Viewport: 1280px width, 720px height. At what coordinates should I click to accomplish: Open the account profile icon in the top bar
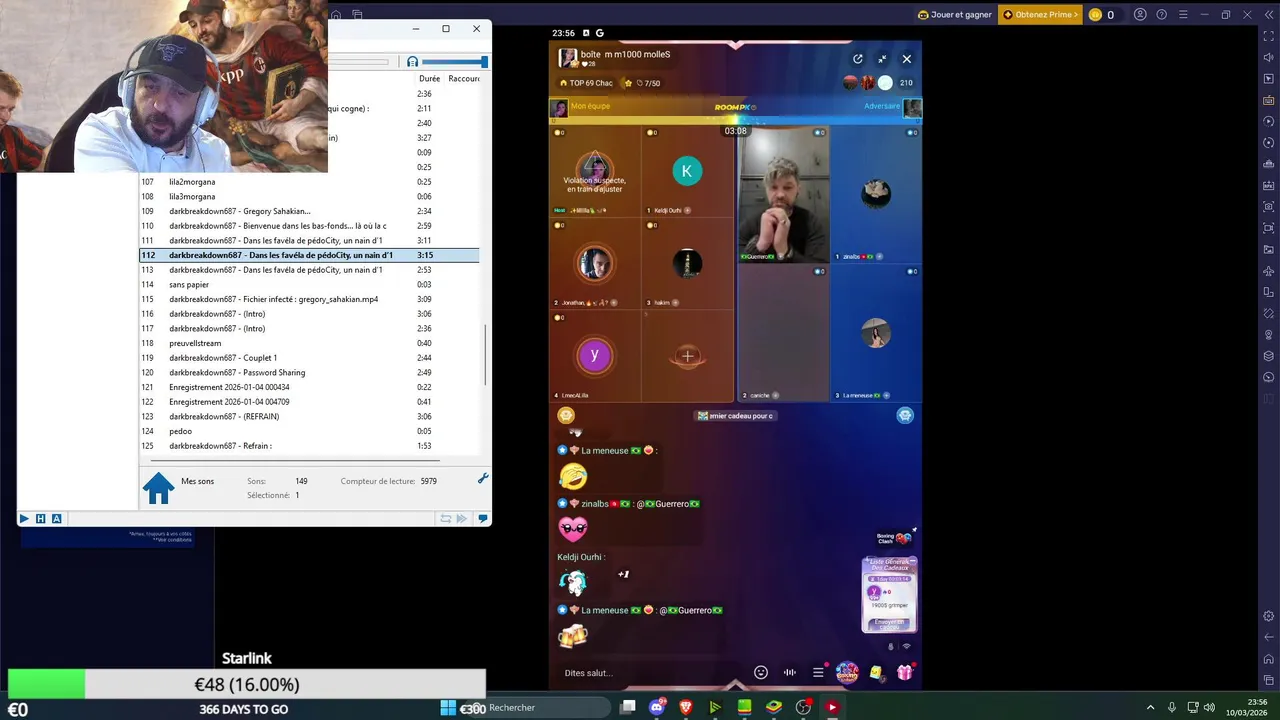pyautogui.click(x=1140, y=15)
